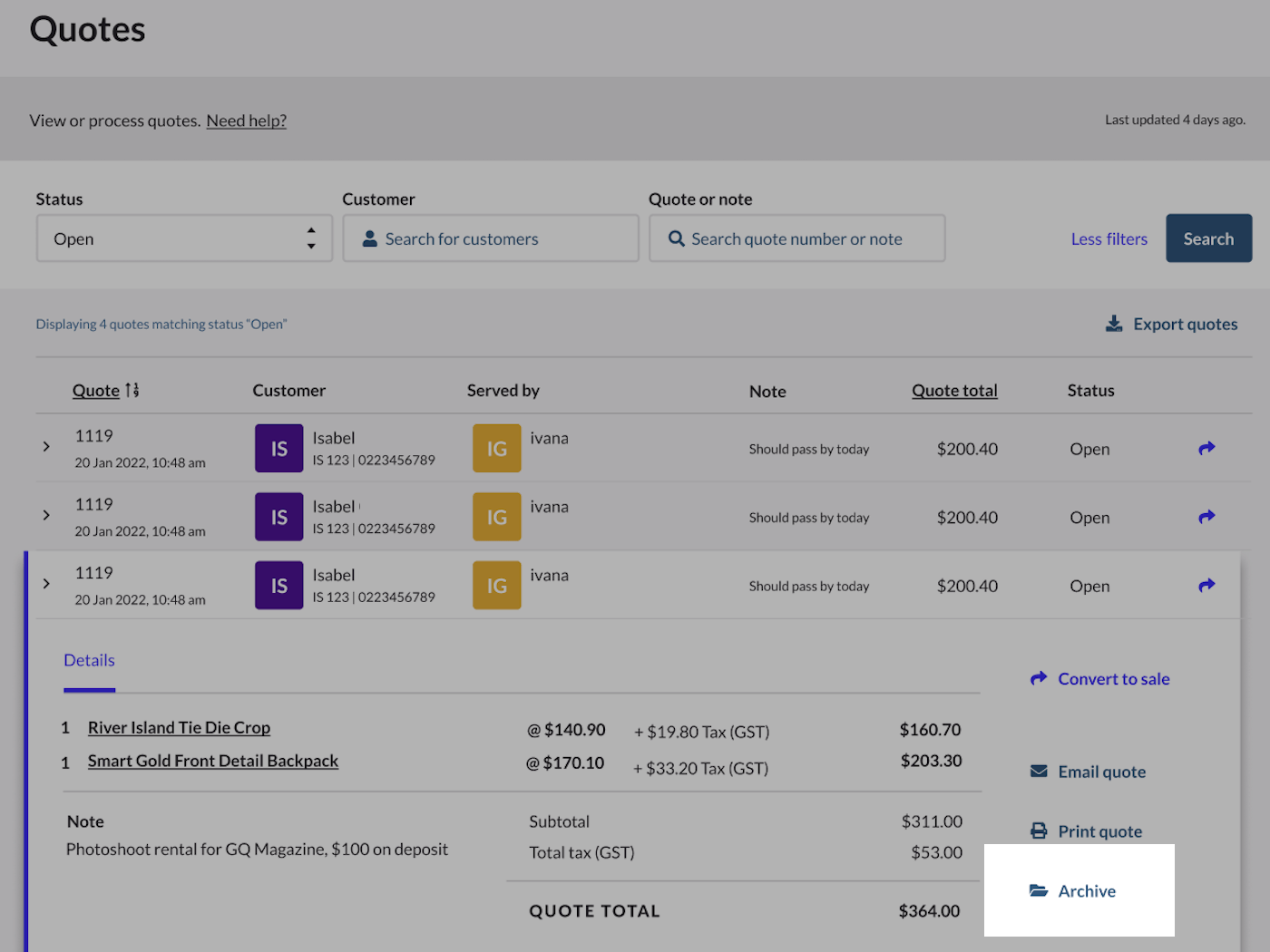Viewport: 1270px width, 952px height.
Task: Click the Print quote printer icon
Action: (x=1039, y=831)
